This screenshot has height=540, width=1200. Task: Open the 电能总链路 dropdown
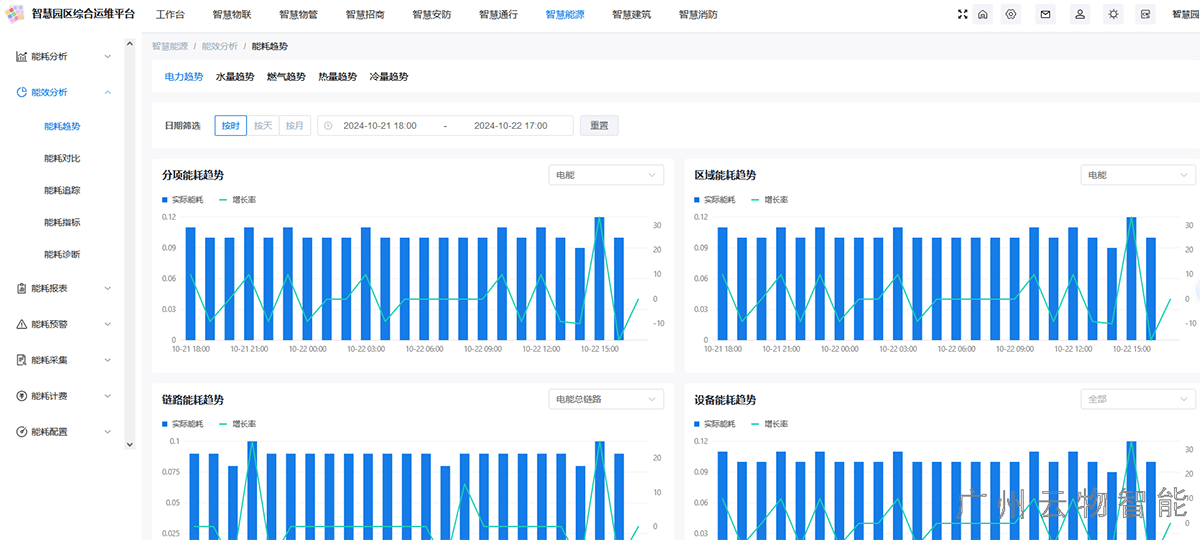click(x=606, y=399)
